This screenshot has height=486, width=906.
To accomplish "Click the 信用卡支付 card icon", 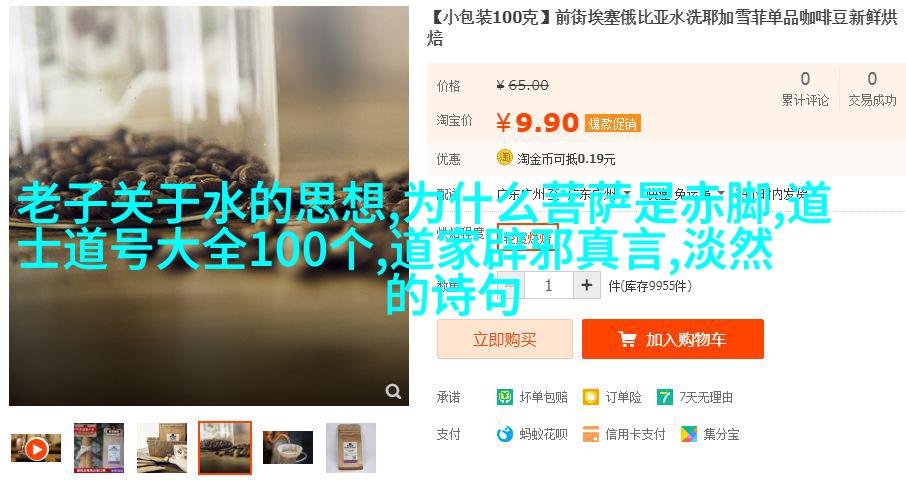I will 591,434.
